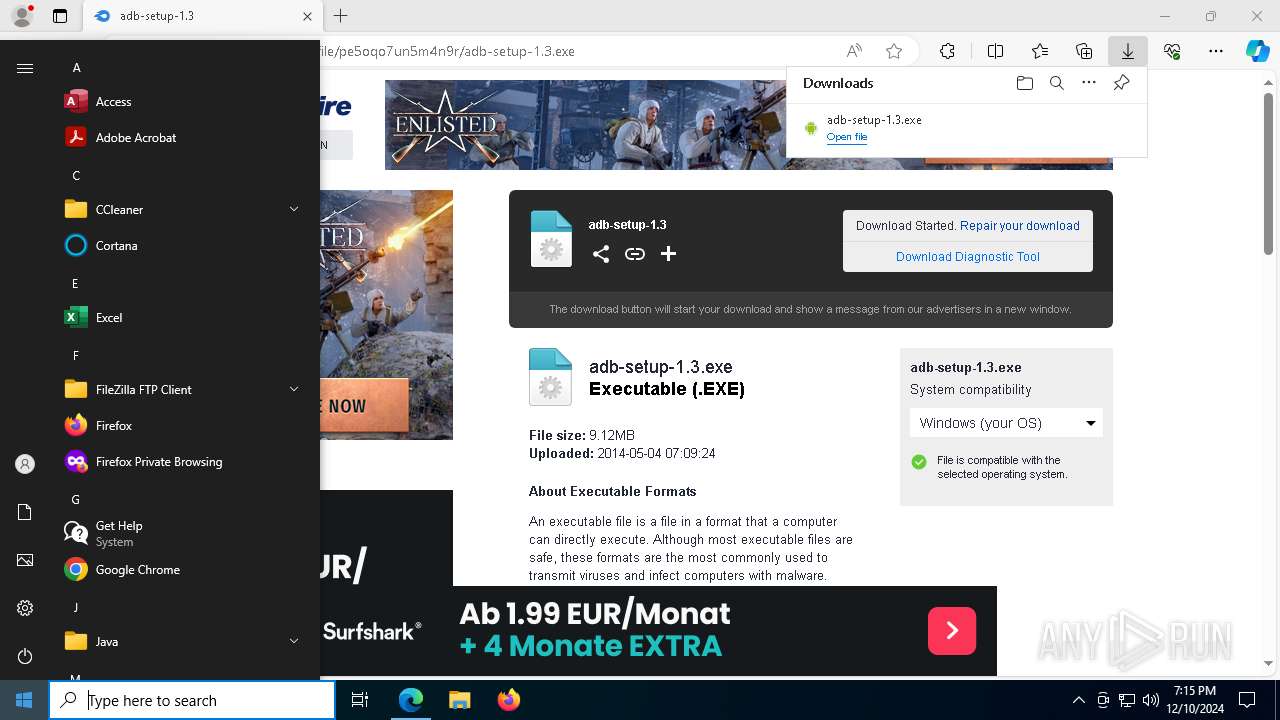This screenshot has width=1280, height=720.
Task: Focus the taskbar search box
Action: point(192,700)
